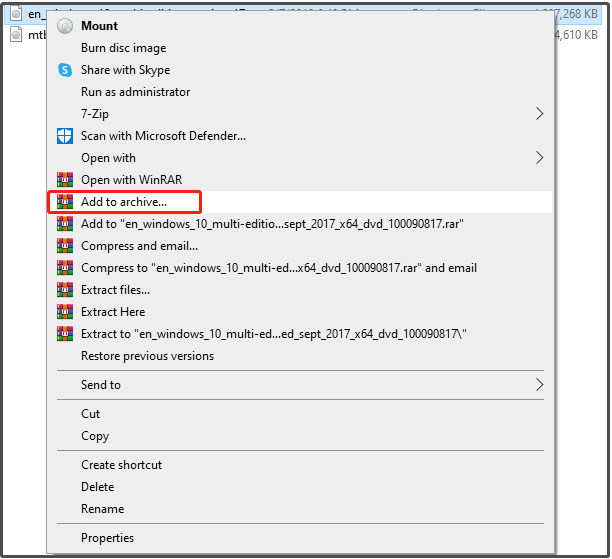Click WinRAR icon beside Extract to folder entry
612x559 pixels.
(65, 334)
